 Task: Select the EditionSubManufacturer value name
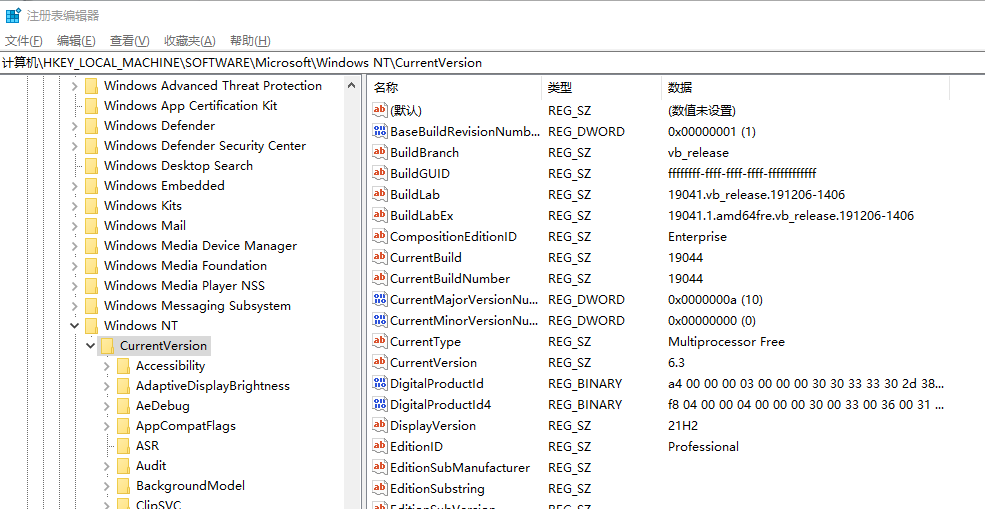tap(460, 468)
